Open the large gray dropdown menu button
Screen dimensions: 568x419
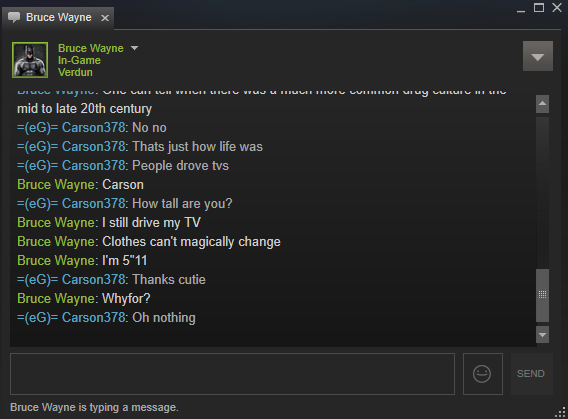point(538,56)
